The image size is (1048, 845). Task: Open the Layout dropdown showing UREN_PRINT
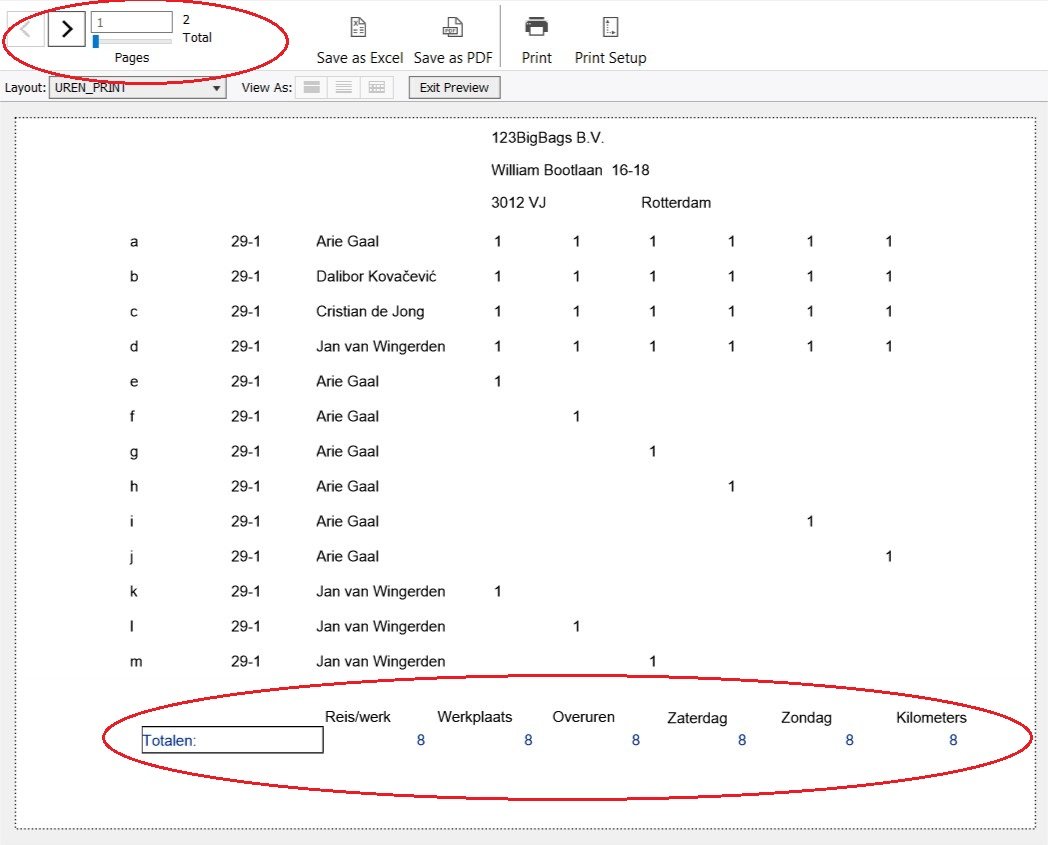coord(139,88)
